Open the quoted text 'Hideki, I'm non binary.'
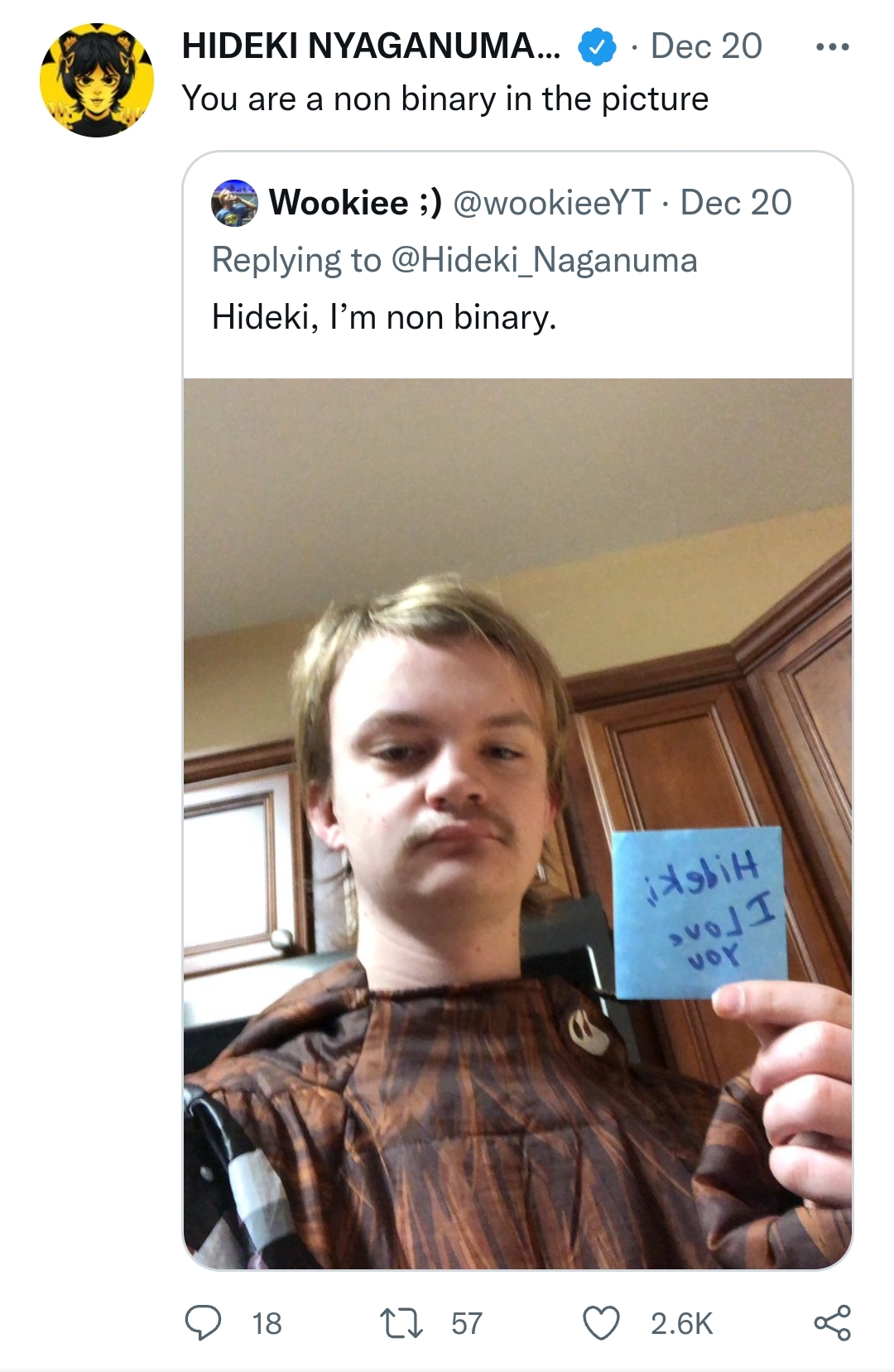 point(384,317)
